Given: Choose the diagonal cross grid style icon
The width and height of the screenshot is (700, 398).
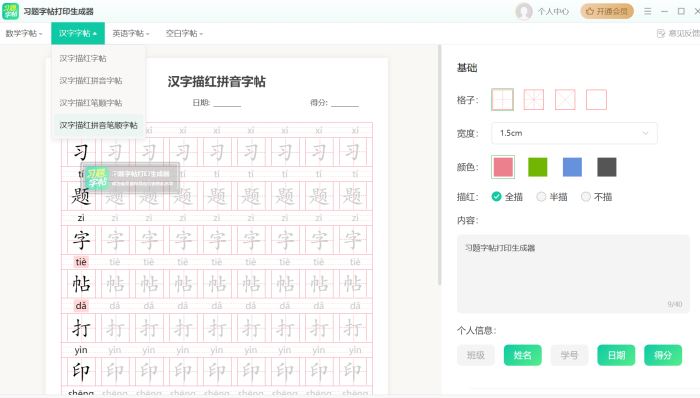Looking at the screenshot, I should click(565, 100).
